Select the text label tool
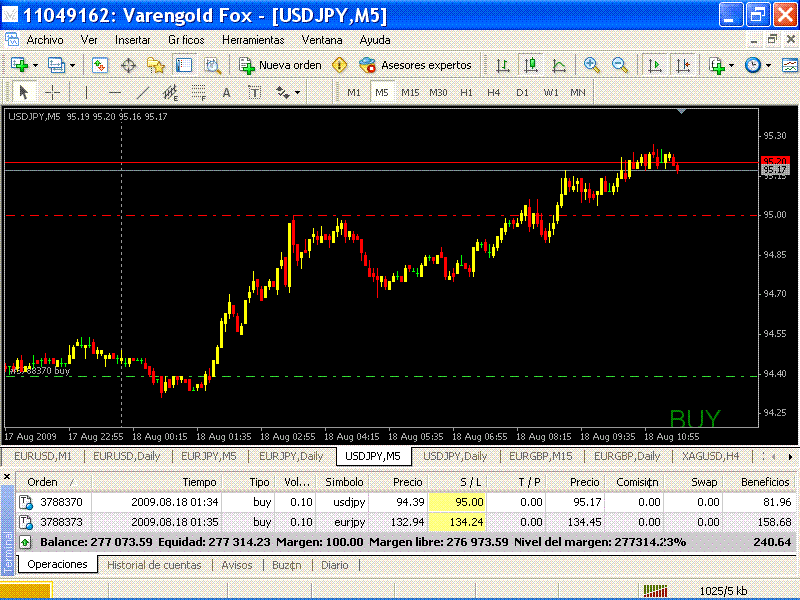 pyautogui.click(x=255, y=92)
